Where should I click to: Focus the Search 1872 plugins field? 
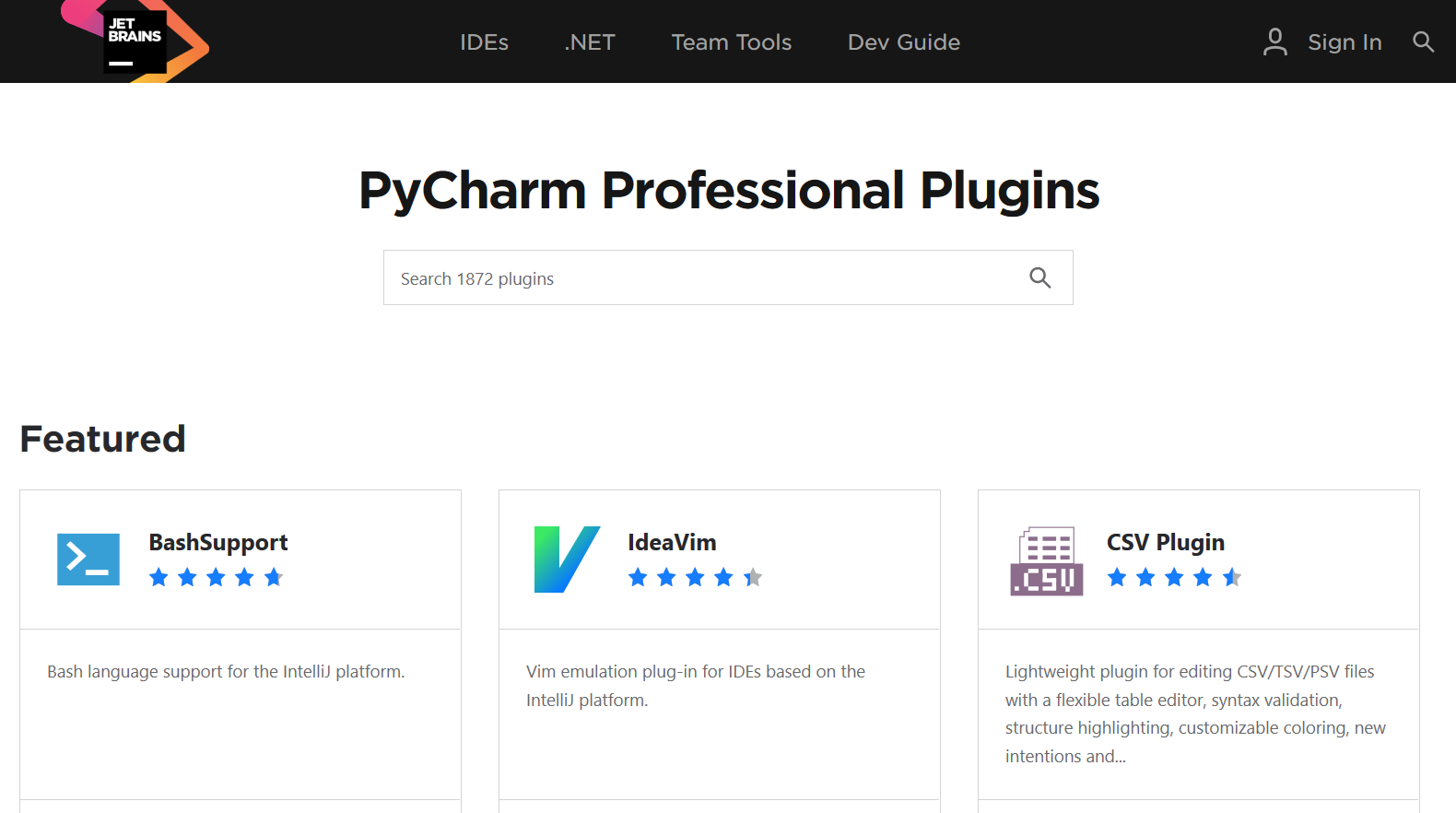[x=728, y=277]
